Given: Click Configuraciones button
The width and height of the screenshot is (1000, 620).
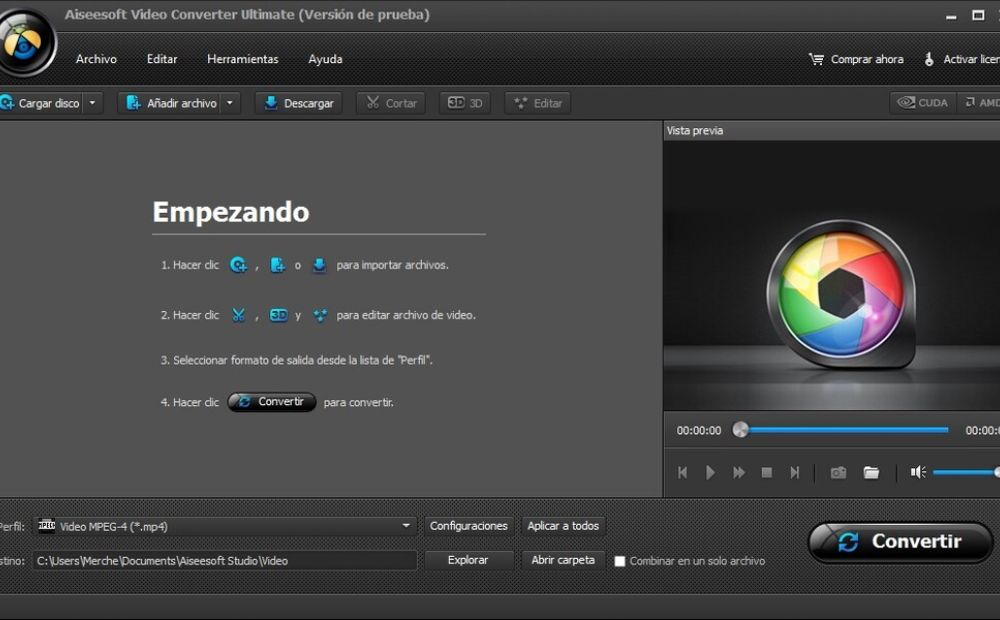Looking at the screenshot, I should tap(469, 526).
